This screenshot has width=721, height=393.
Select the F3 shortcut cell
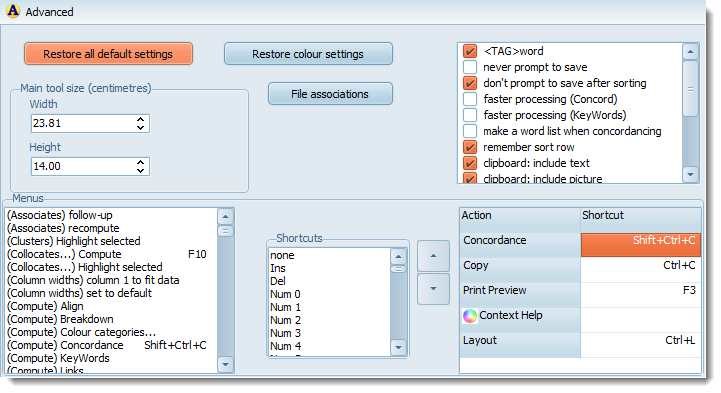click(641, 295)
